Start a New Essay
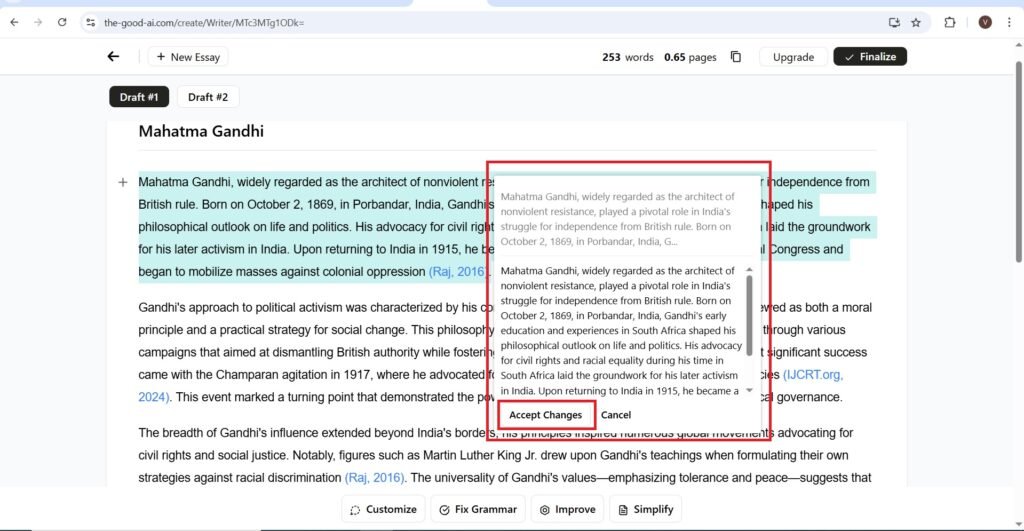 (188, 57)
